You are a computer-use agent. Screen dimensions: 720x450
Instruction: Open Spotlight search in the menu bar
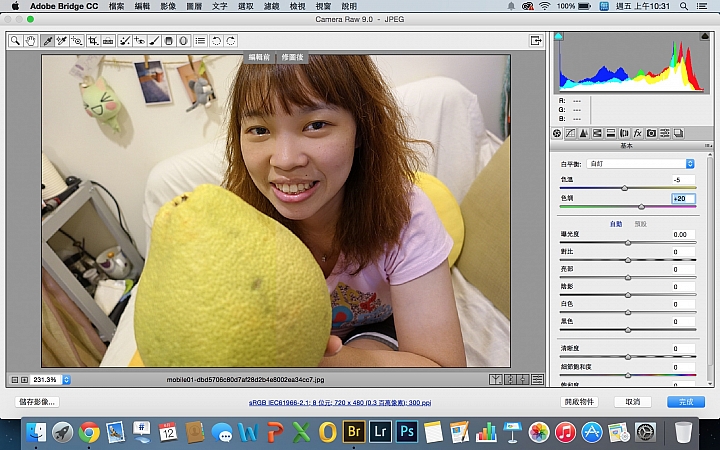(684, 6)
